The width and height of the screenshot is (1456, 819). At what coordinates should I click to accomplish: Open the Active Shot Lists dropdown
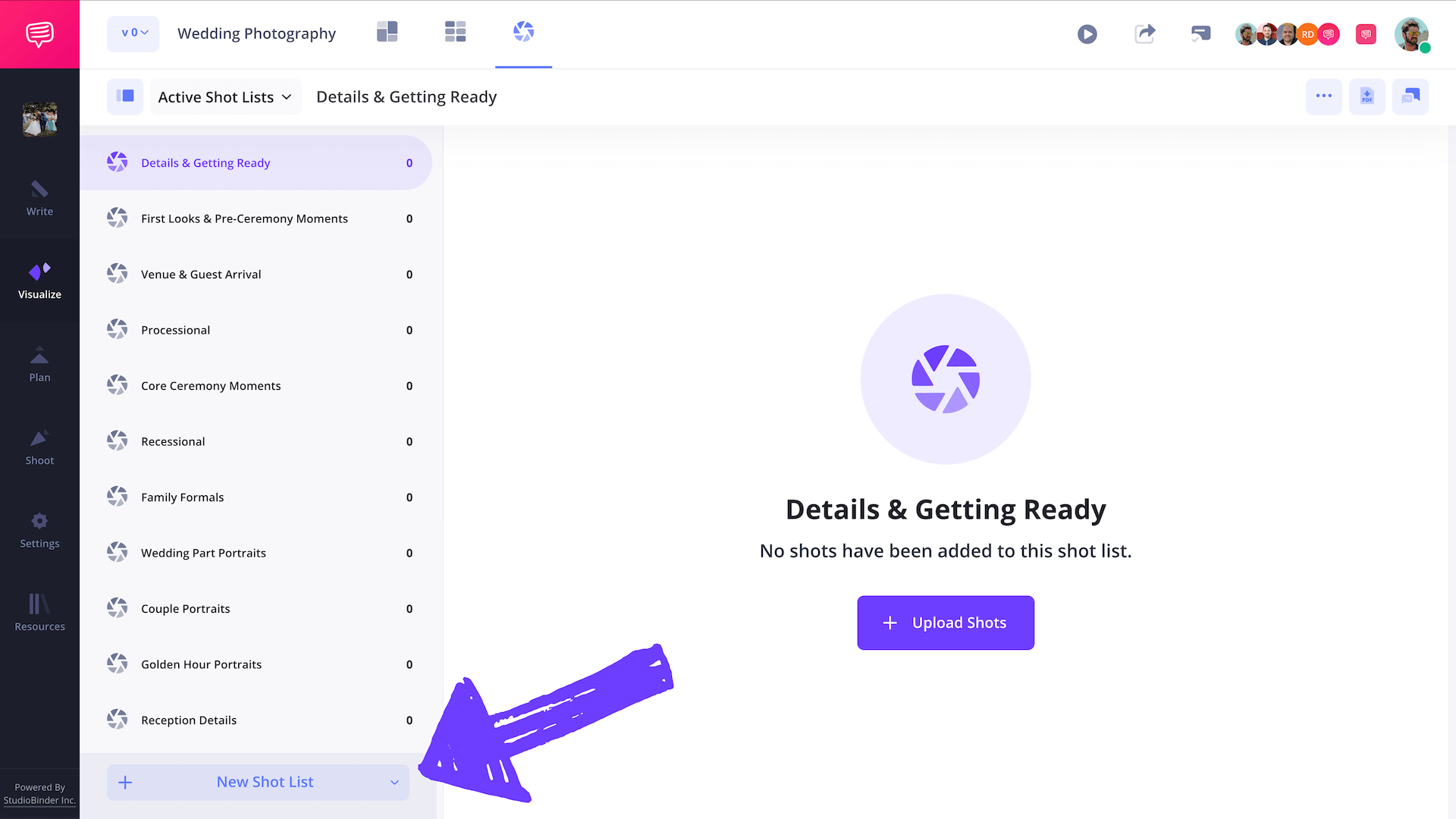(x=225, y=97)
